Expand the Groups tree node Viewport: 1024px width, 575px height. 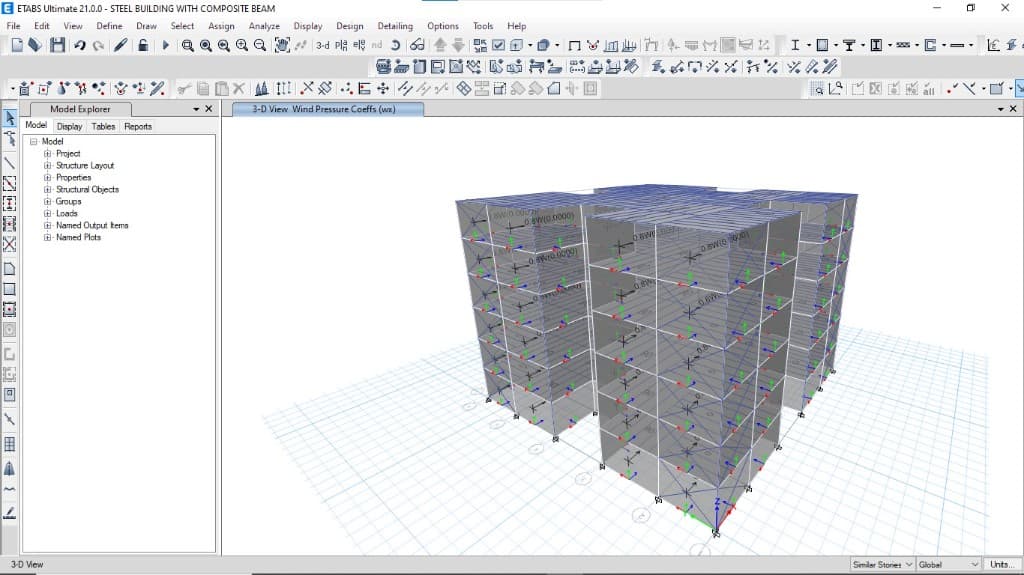pos(47,201)
